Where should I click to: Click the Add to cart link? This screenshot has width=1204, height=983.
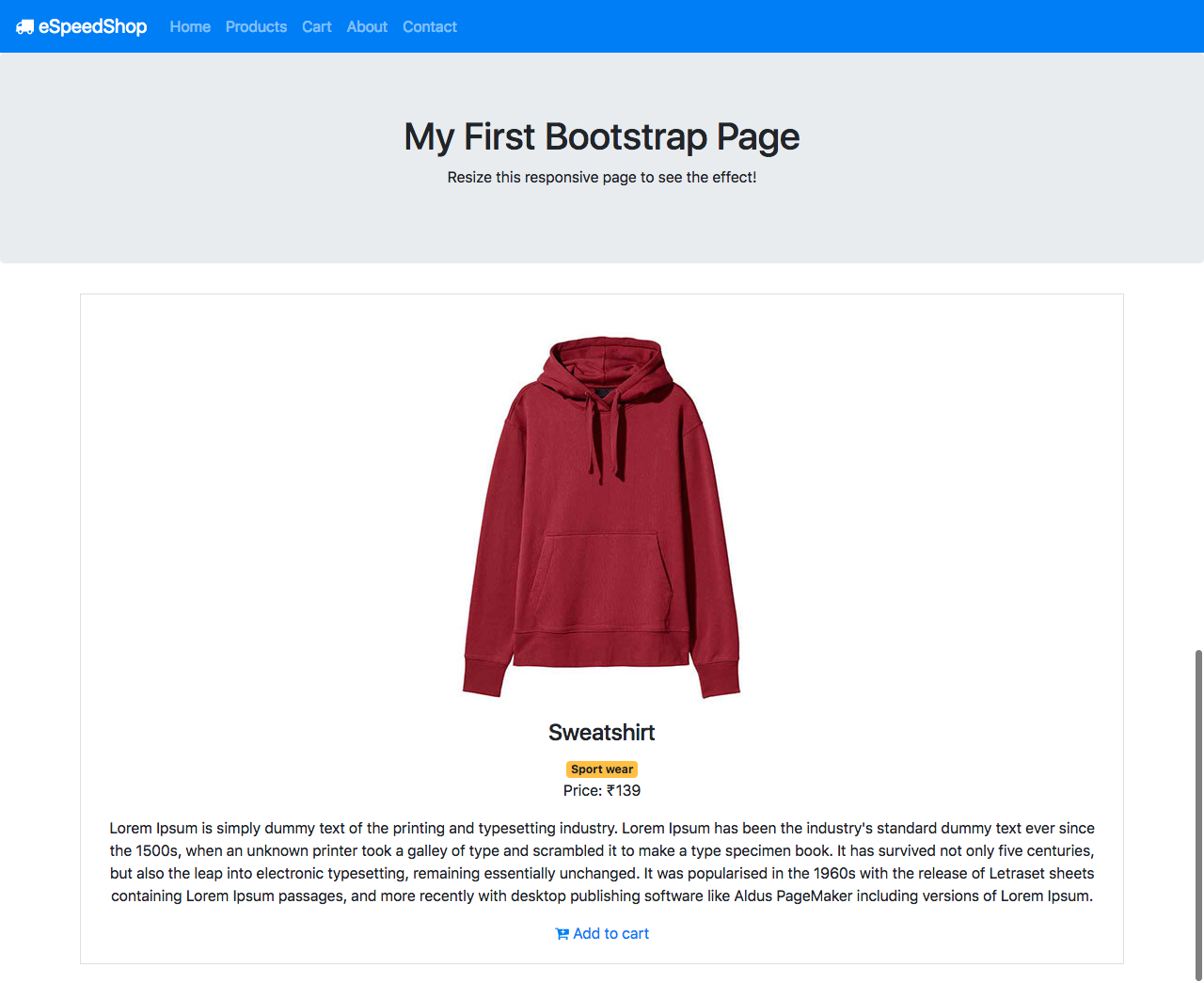coord(610,933)
